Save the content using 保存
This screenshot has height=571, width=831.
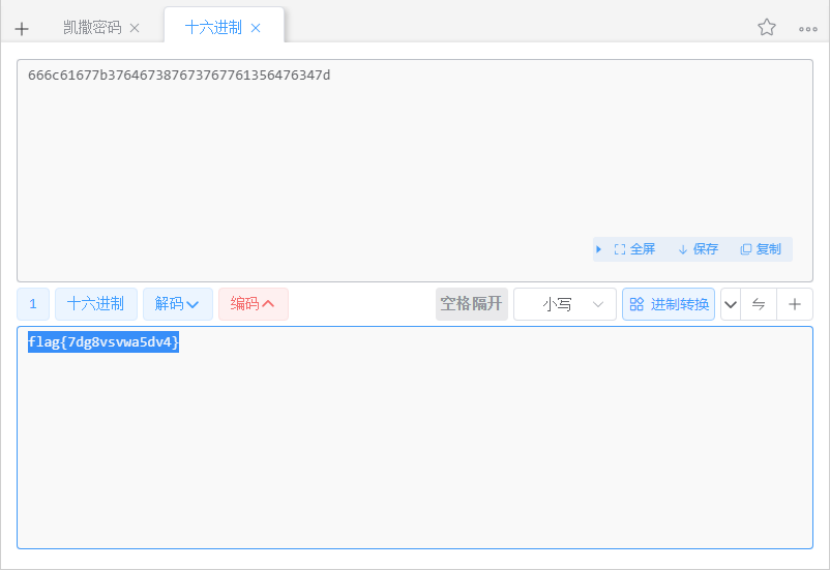pos(698,249)
